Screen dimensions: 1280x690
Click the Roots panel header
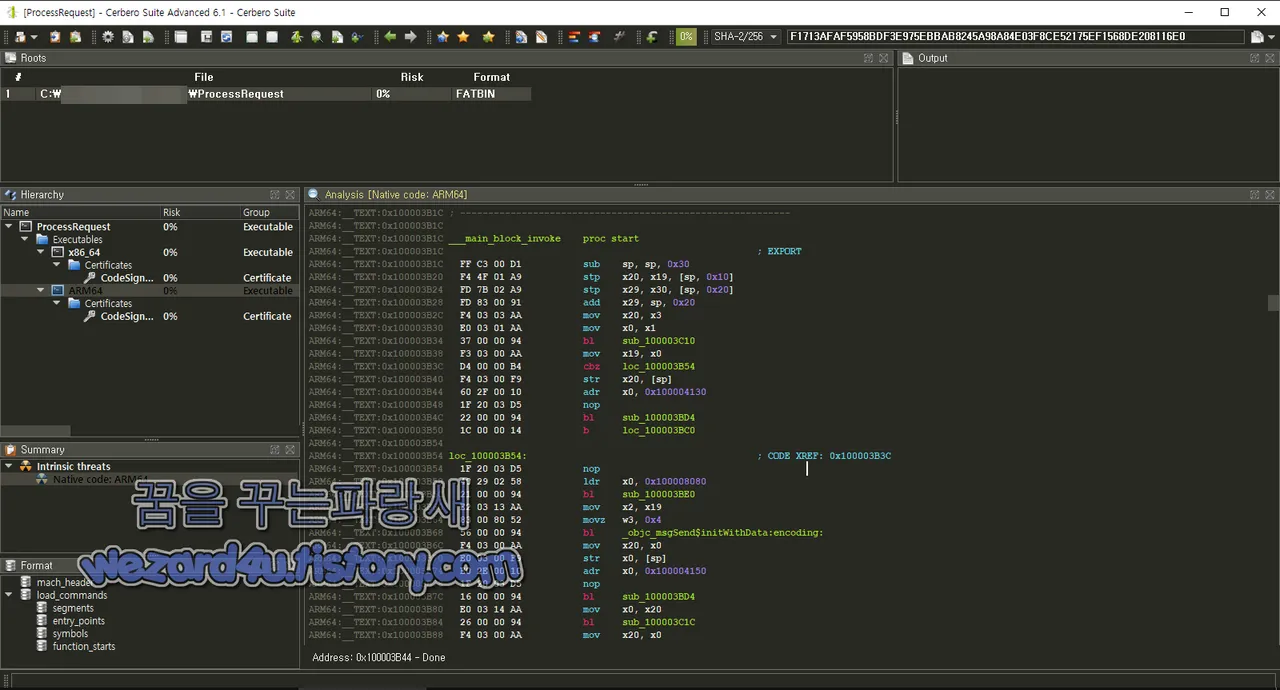[33, 58]
